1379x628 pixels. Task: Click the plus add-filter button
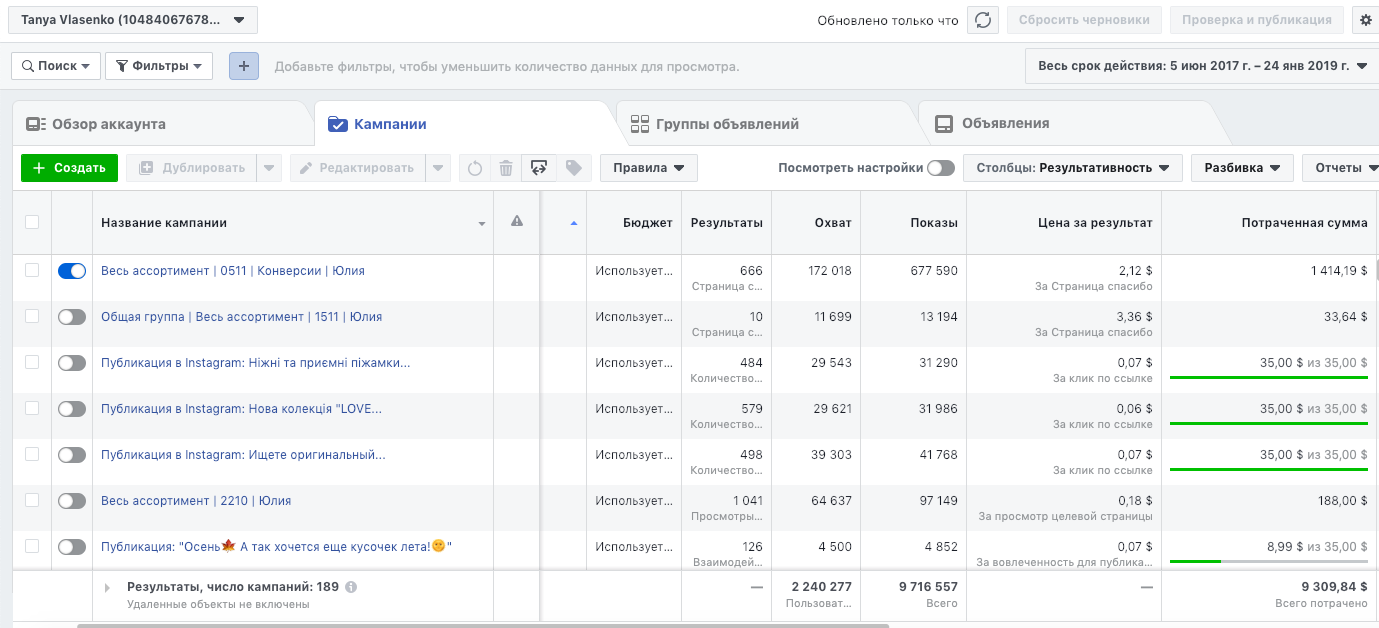pyautogui.click(x=244, y=66)
